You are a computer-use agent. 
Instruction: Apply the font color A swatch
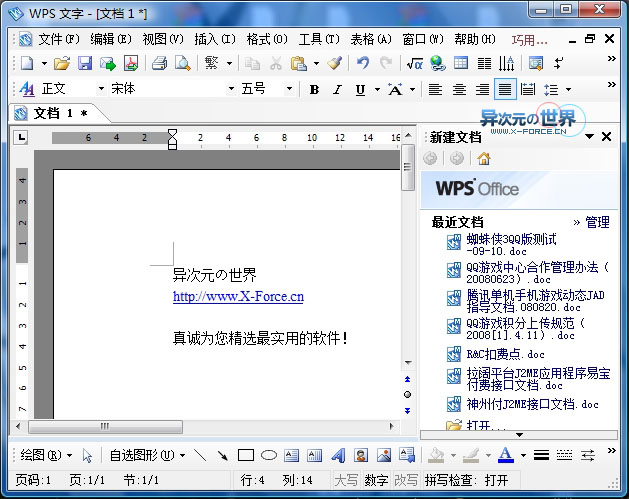tap(505, 455)
